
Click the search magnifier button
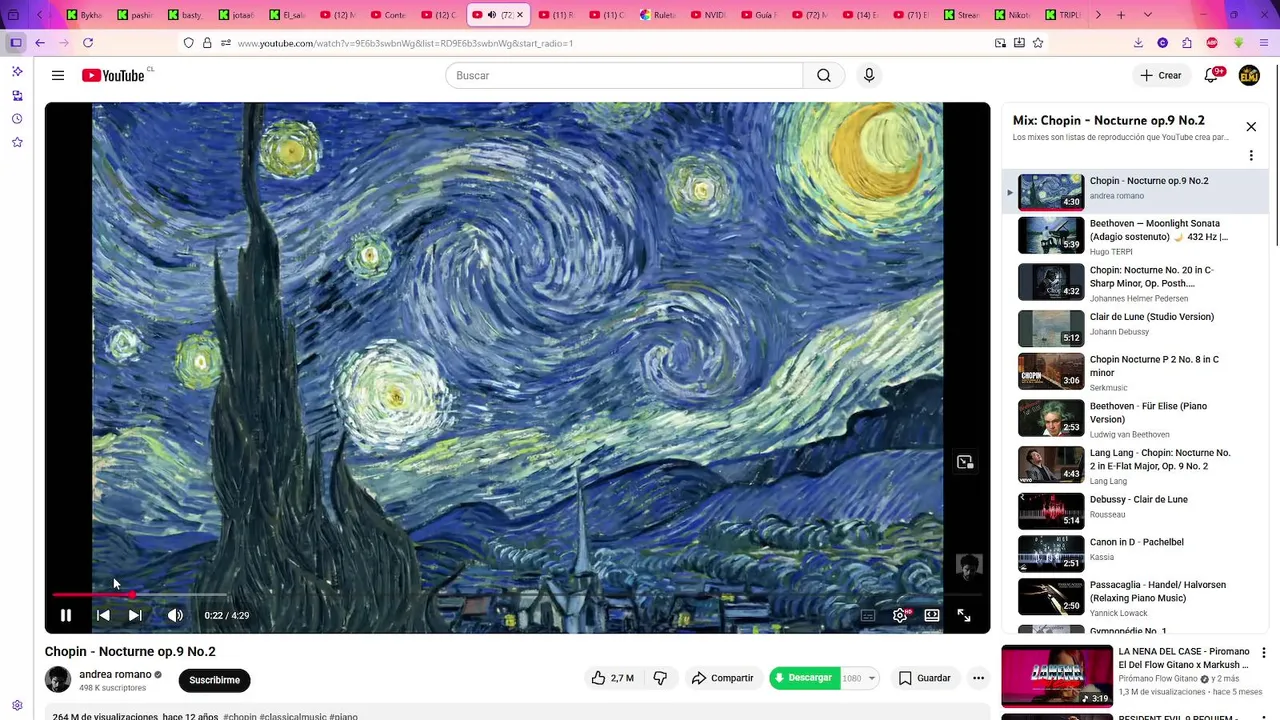(x=824, y=75)
